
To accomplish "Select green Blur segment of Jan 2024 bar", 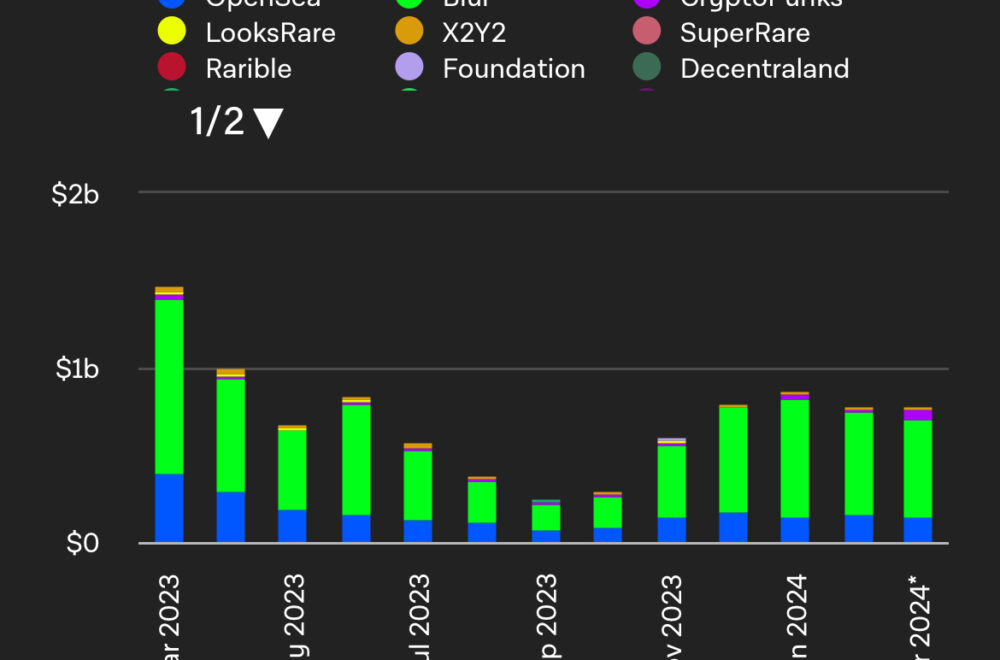I will 795,458.
